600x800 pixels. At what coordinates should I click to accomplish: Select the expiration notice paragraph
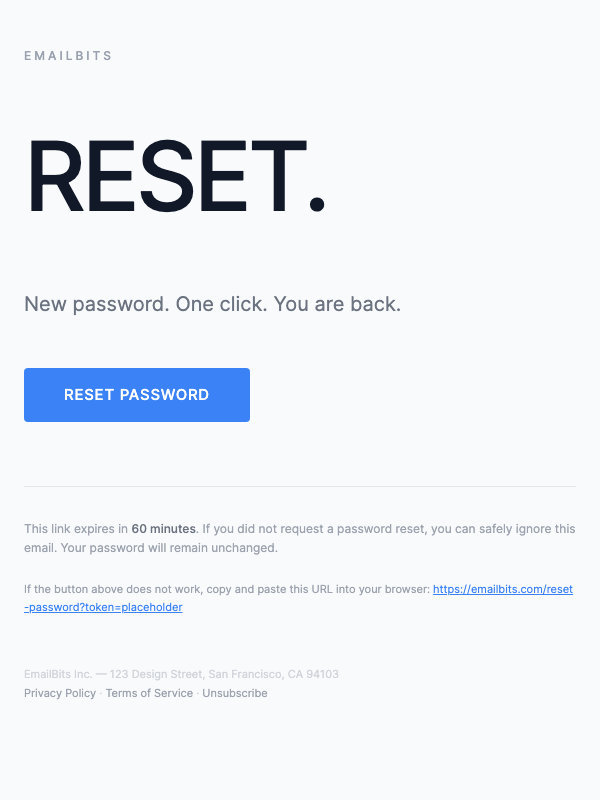pyautogui.click(x=299, y=538)
